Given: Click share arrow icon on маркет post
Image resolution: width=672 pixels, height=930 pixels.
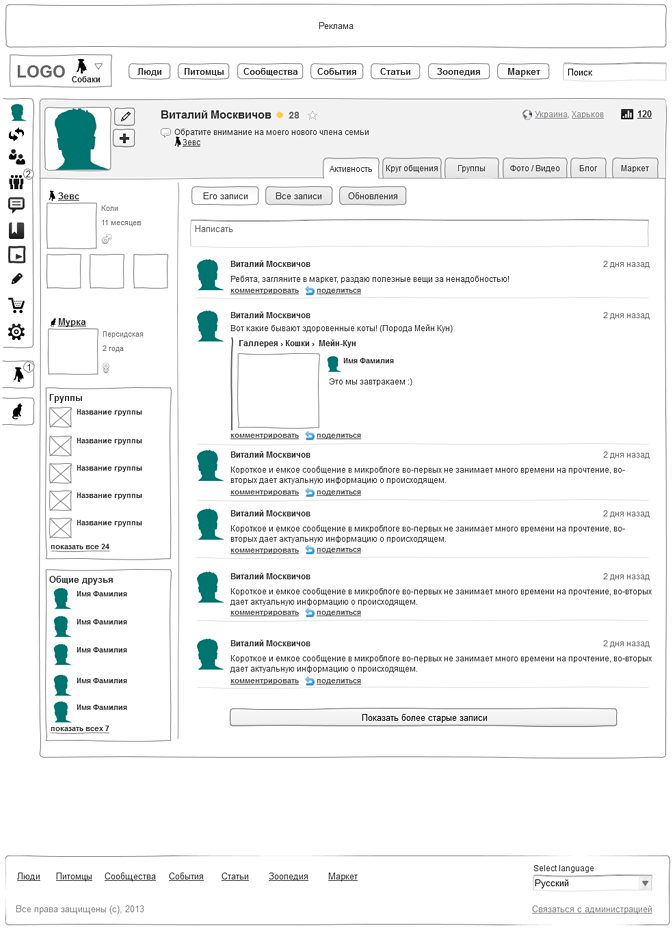Looking at the screenshot, I should pos(309,291).
